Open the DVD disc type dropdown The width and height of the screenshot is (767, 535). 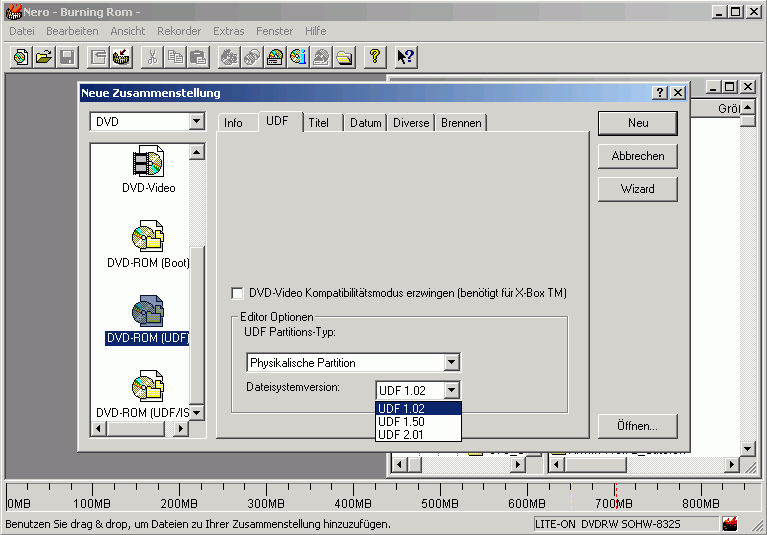197,121
